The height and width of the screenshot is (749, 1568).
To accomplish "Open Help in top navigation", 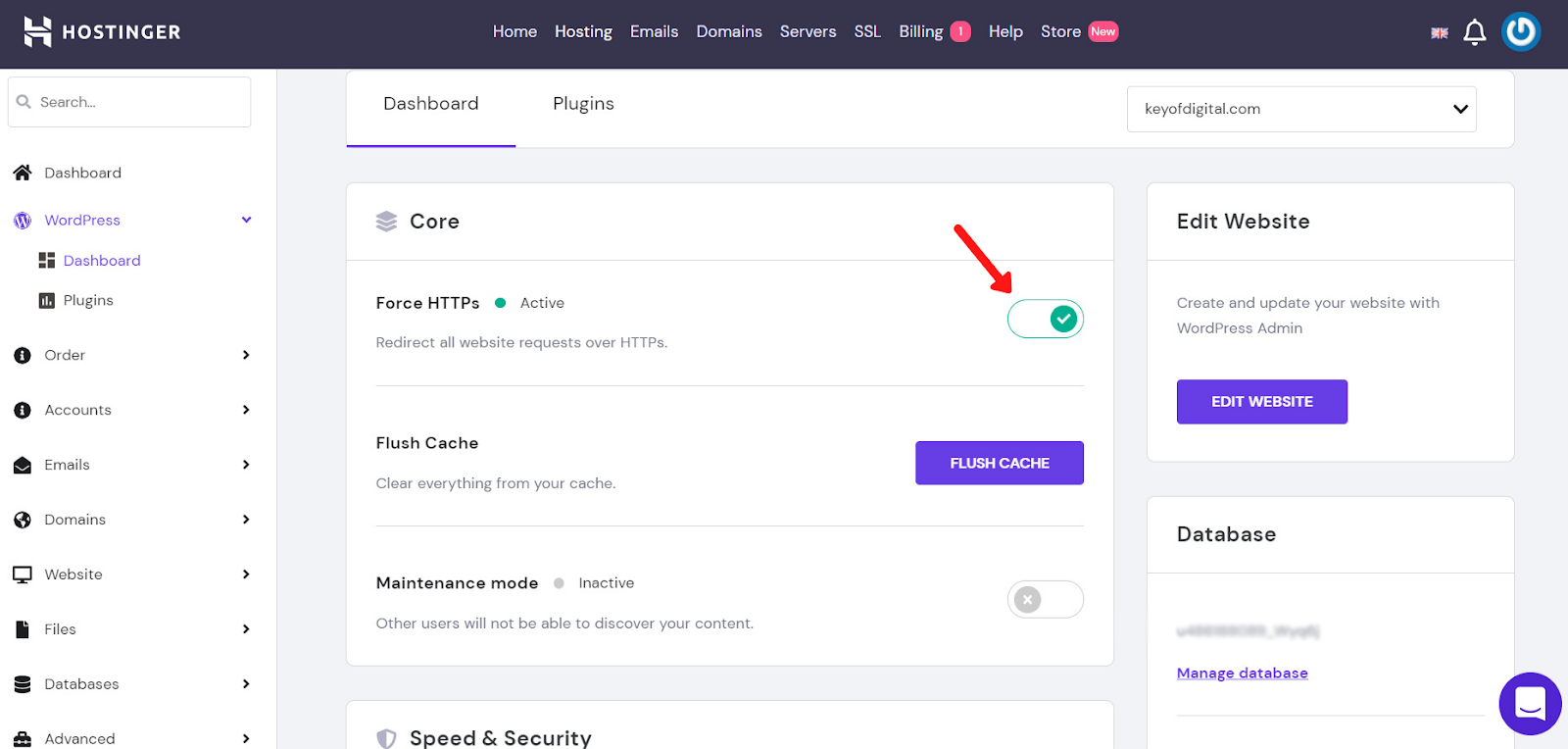I will click(x=1005, y=31).
